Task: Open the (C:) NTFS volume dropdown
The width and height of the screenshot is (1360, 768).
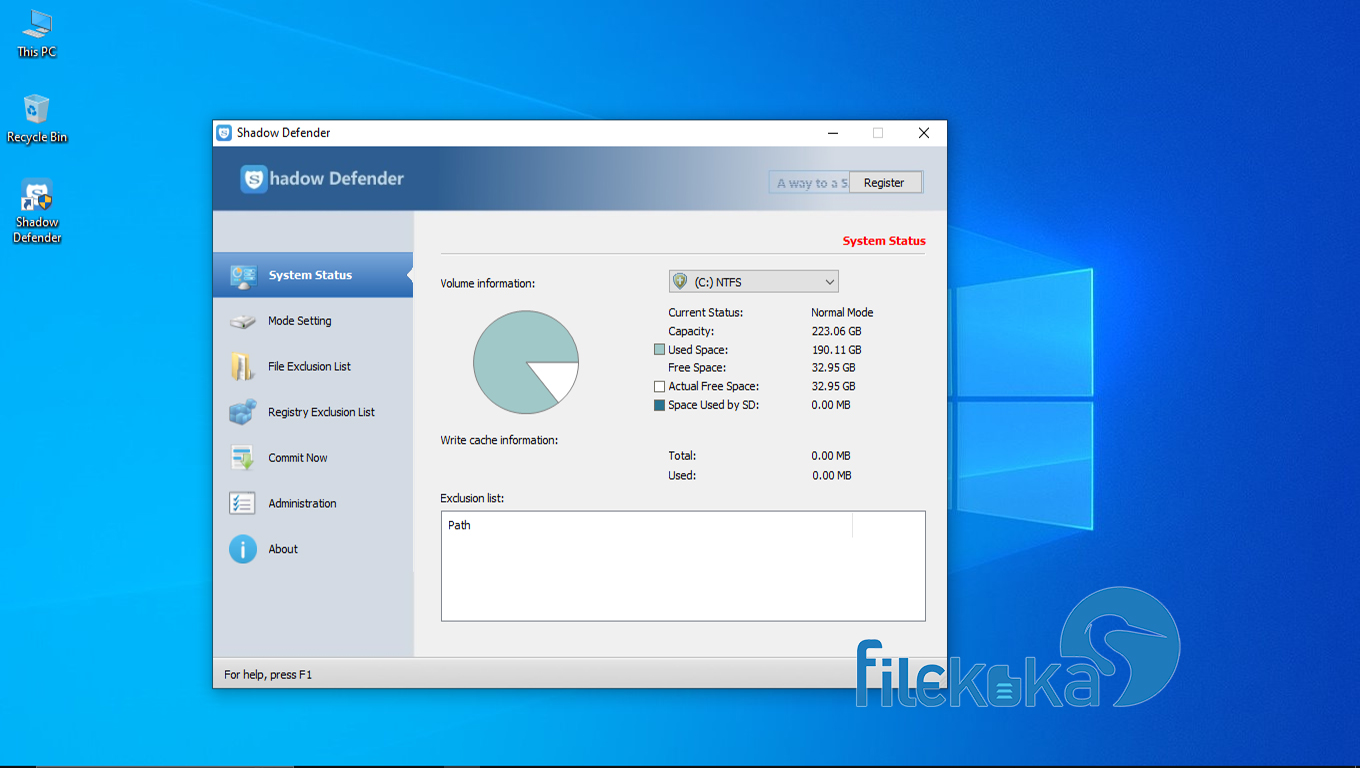Action: 754,282
